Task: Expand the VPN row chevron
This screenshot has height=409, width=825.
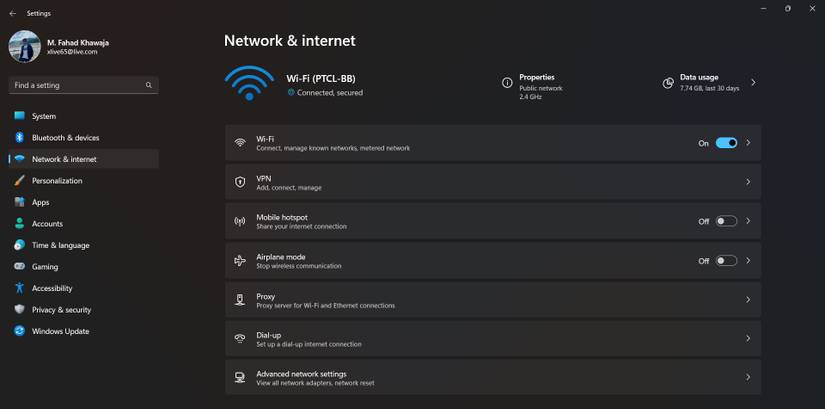Action: [x=748, y=182]
